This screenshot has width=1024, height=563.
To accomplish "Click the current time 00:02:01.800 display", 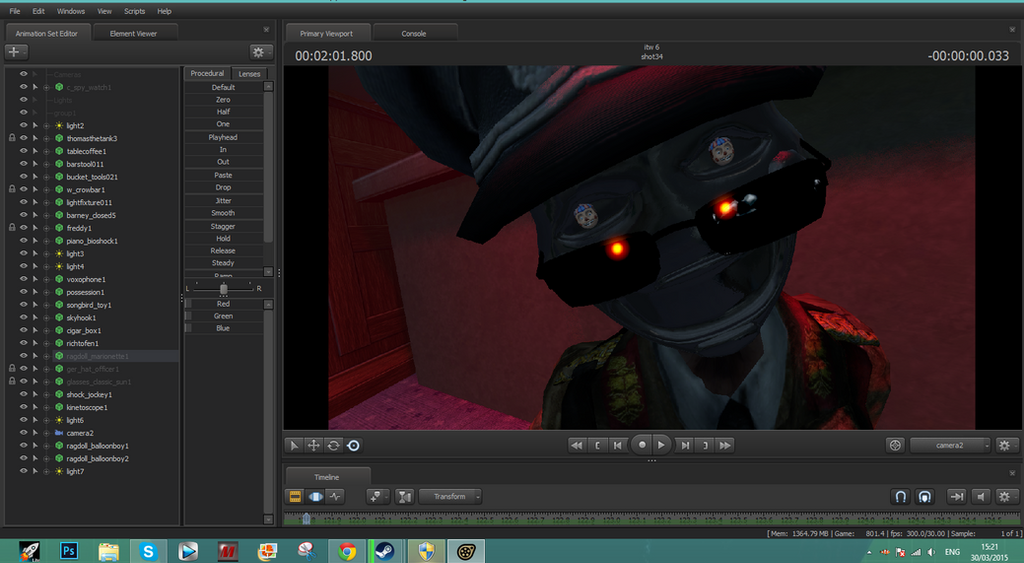I will 334,56.
